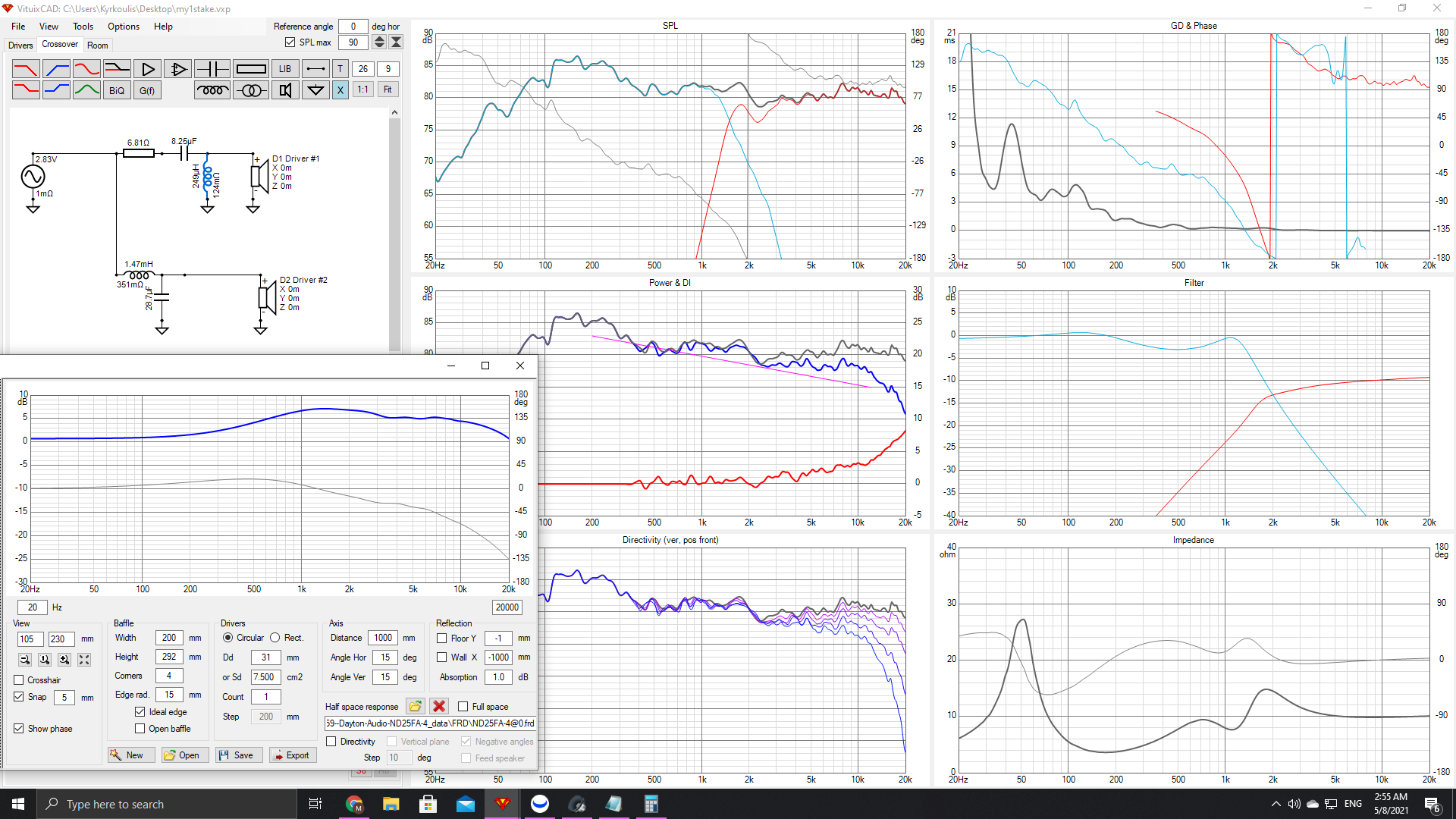Enable the Crosshair checkbox
The image size is (1456, 819).
pos(19,680)
